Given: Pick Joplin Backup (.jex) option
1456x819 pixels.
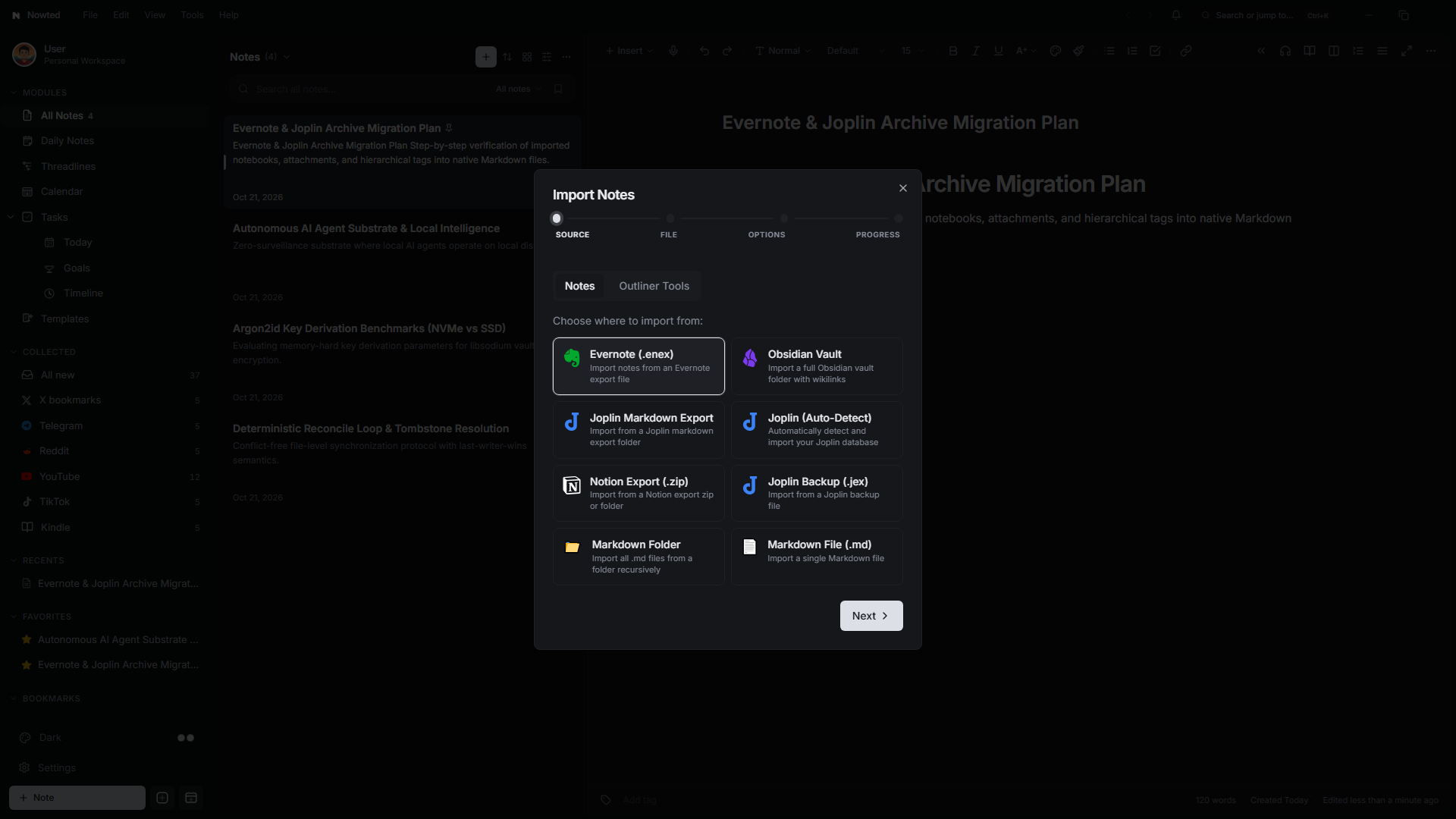Looking at the screenshot, I should point(817,494).
